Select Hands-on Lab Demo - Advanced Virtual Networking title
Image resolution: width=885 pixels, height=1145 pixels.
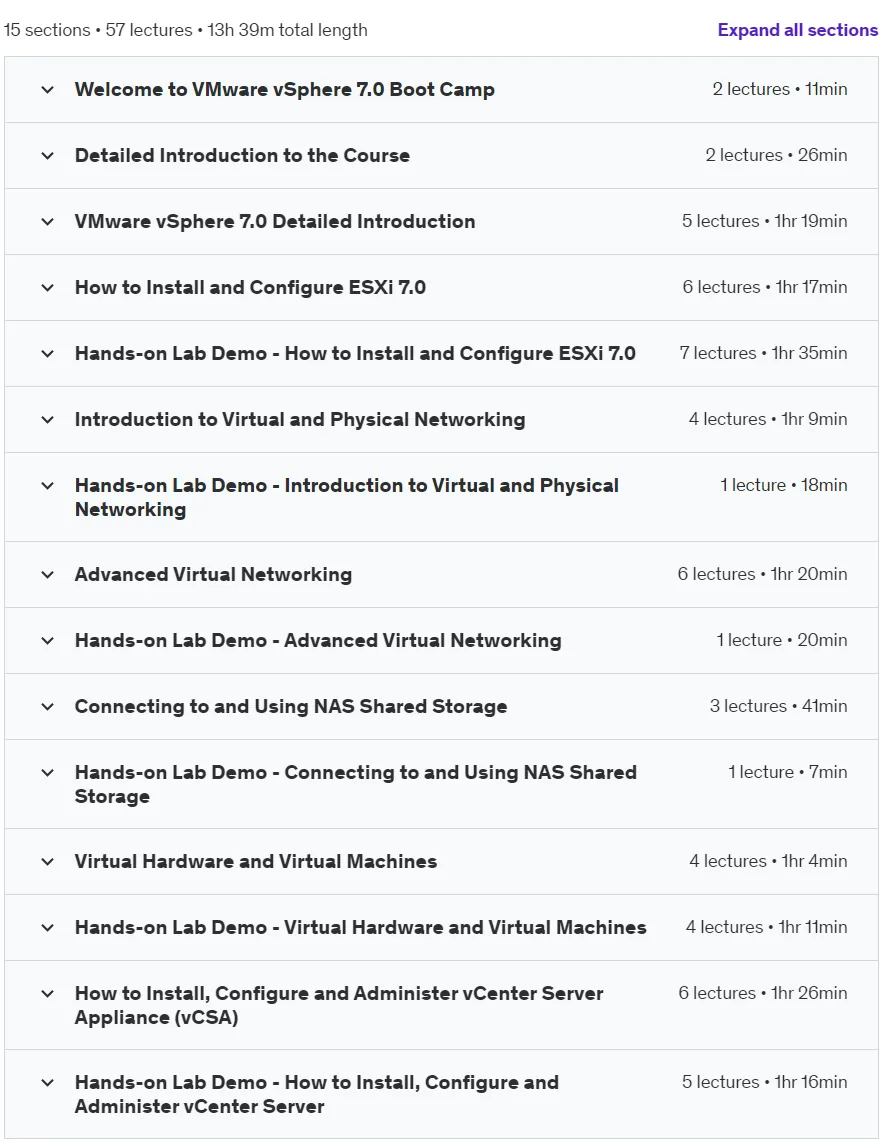pos(318,640)
